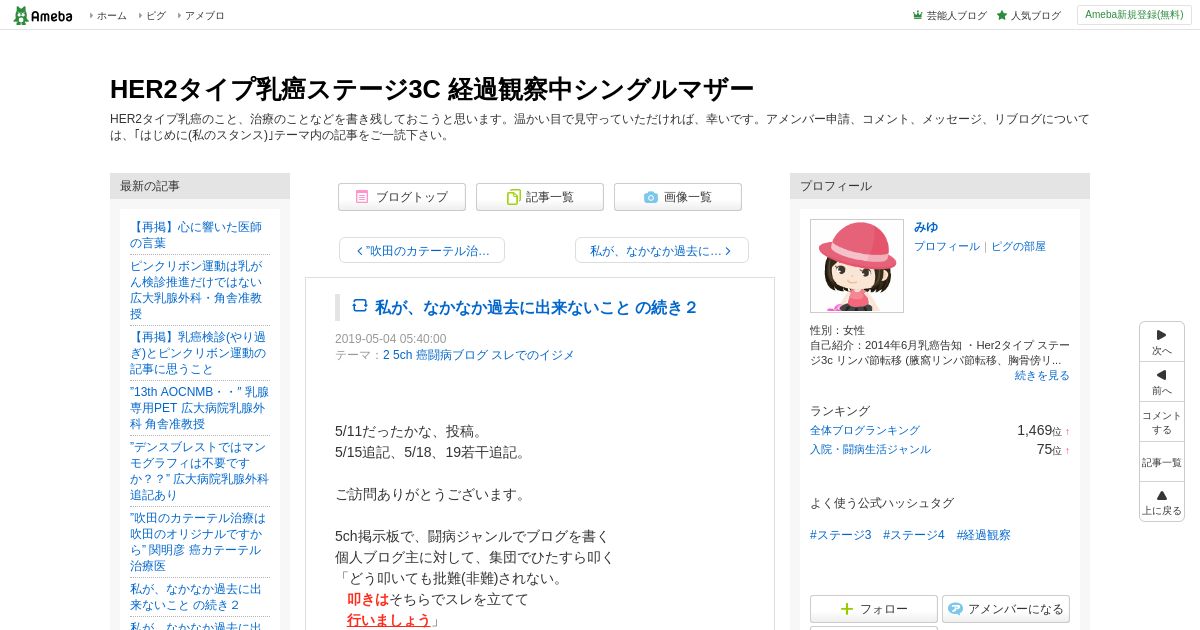Click the post date 2019-05-04 05:40:00
The width and height of the screenshot is (1200, 630).
pos(391,339)
